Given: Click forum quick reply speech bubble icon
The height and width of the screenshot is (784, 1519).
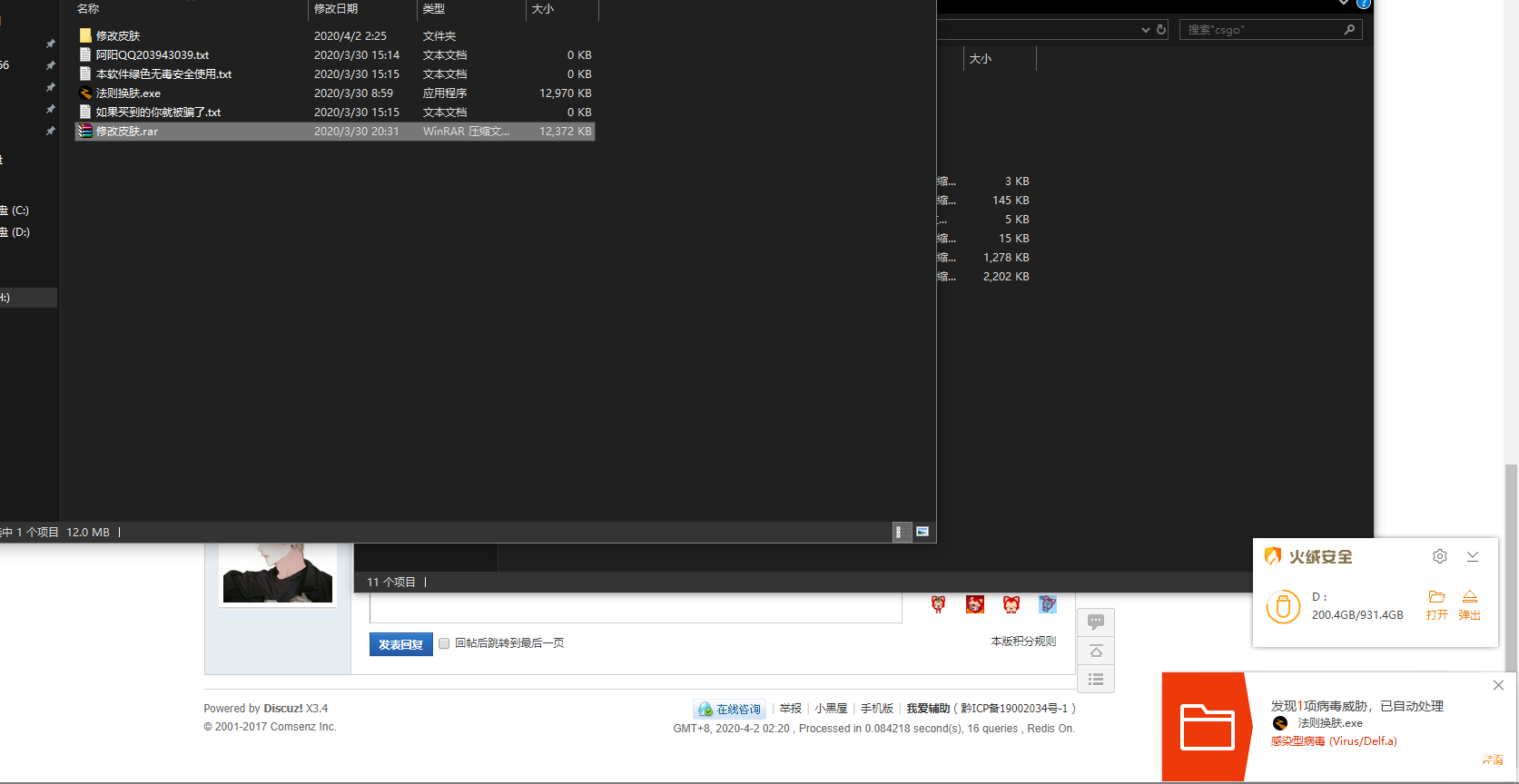Looking at the screenshot, I should click(1096, 622).
